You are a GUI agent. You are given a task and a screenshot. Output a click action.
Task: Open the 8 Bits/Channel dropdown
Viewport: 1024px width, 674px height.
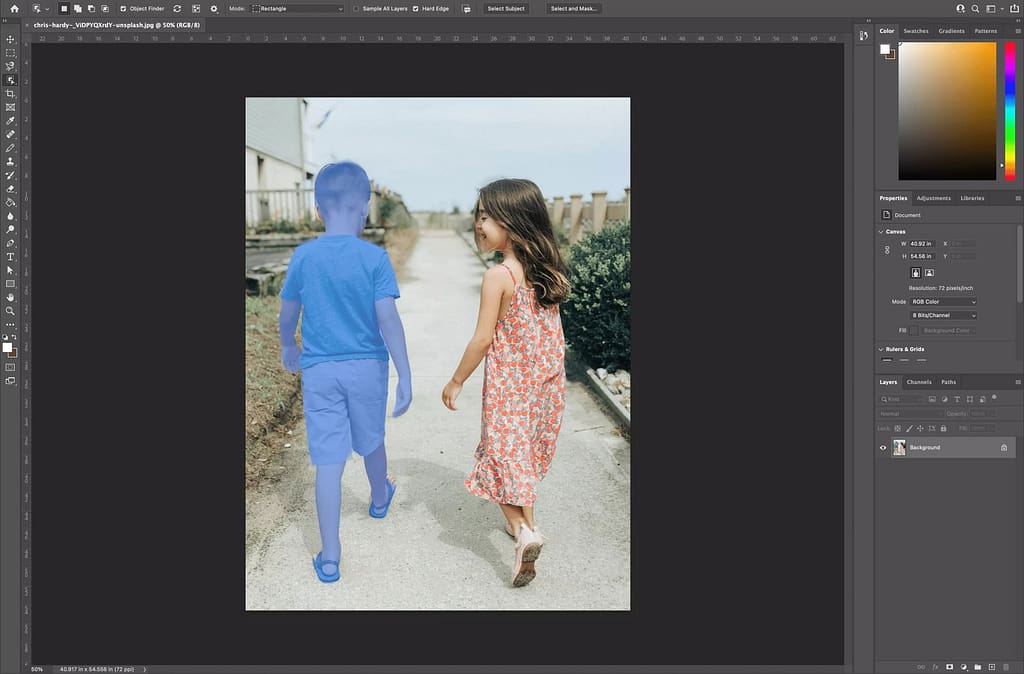[x=940, y=315]
